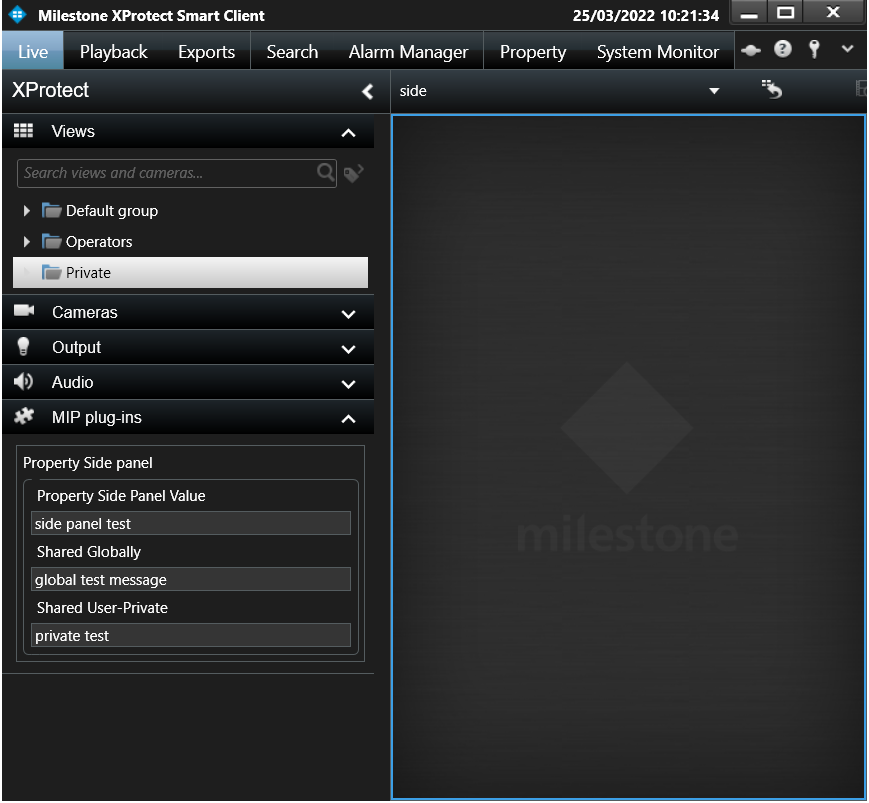The height and width of the screenshot is (803, 869).
Task: Click the Property Side Panel Value label
Action: tap(121, 495)
